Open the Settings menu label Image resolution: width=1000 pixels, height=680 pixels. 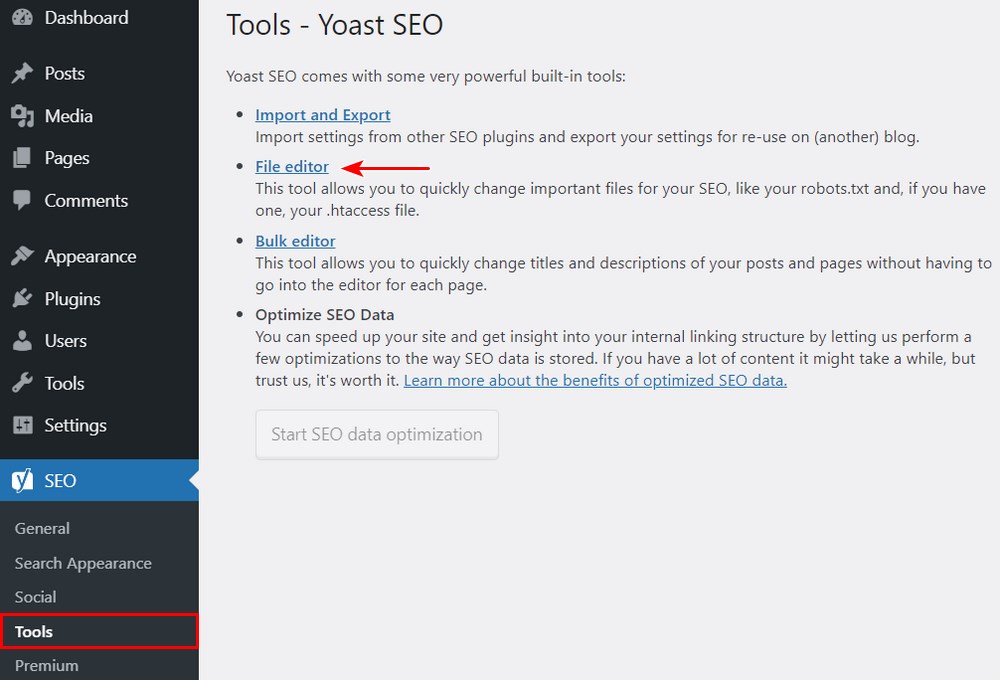75,425
